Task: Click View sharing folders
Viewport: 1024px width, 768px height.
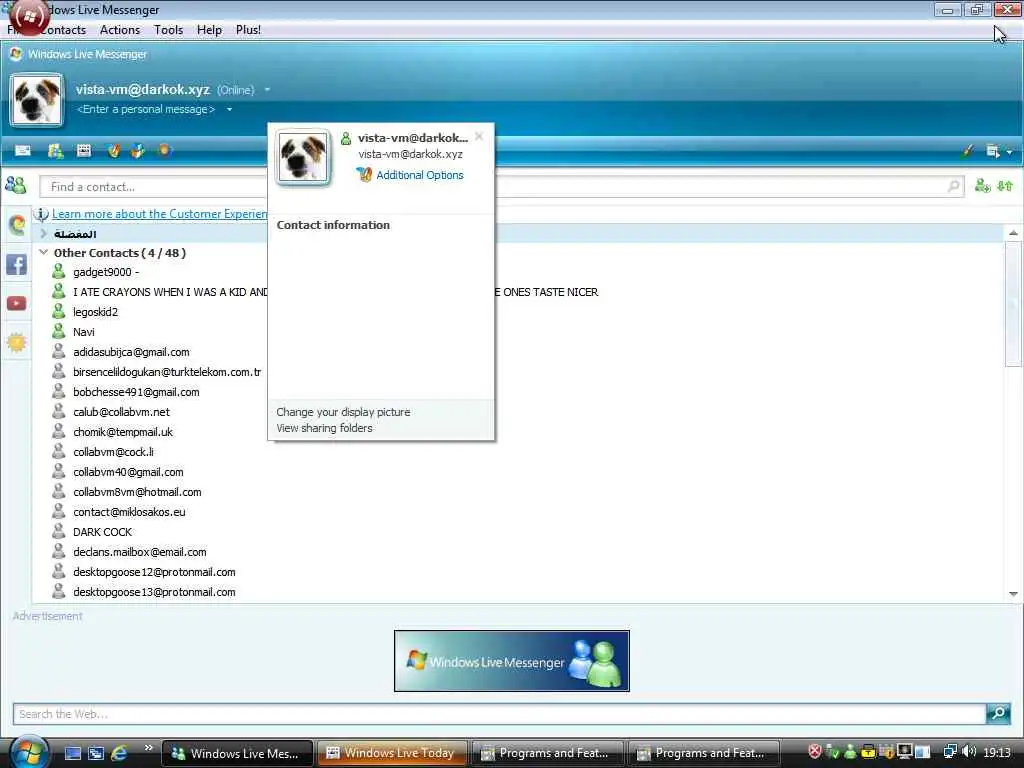Action: [324, 428]
